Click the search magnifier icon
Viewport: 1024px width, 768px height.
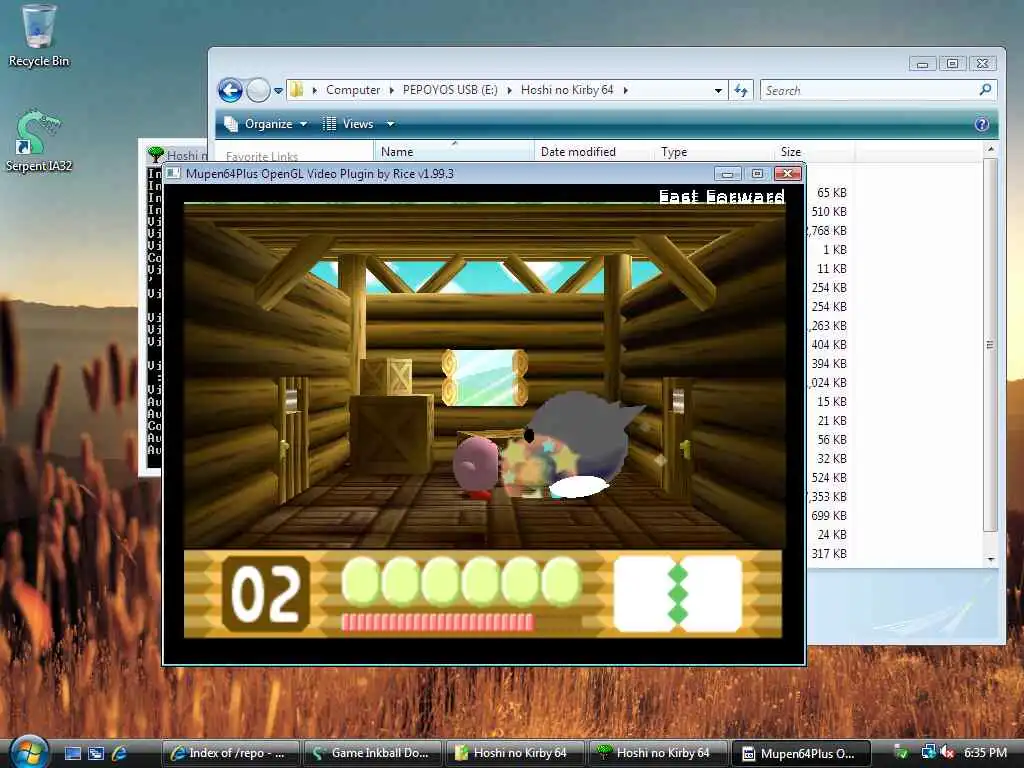(x=985, y=90)
